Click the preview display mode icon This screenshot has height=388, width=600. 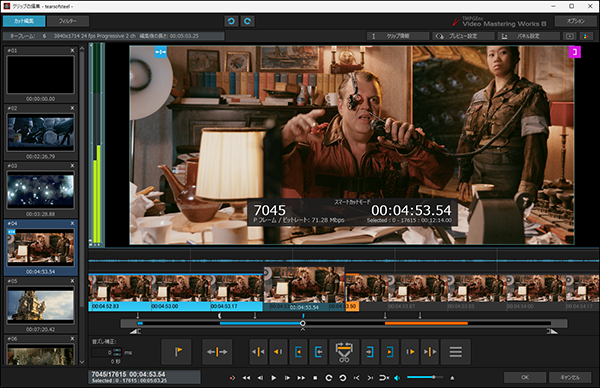pyautogui.click(x=570, y=36)
